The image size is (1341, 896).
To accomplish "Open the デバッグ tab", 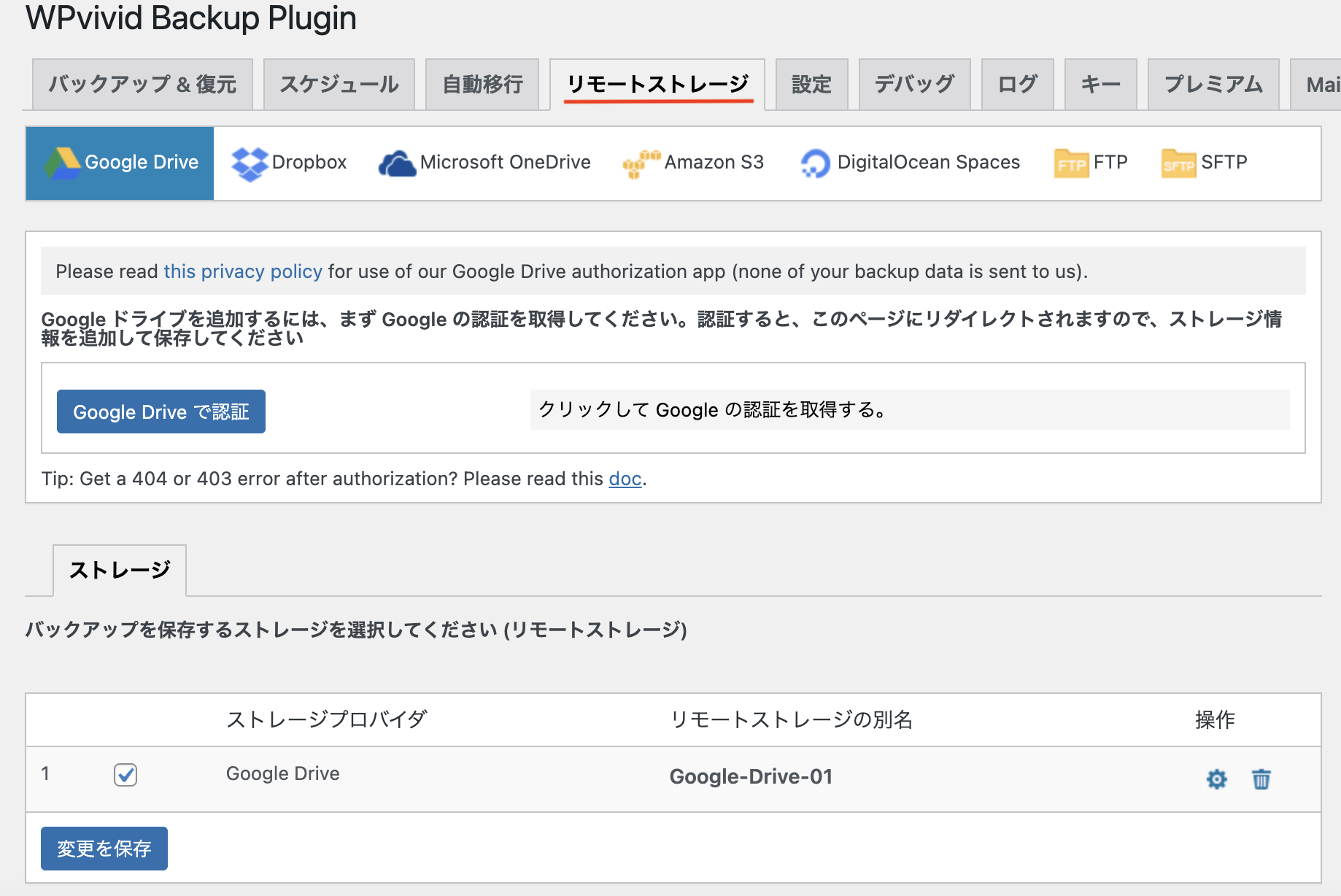I will (914, 85).
